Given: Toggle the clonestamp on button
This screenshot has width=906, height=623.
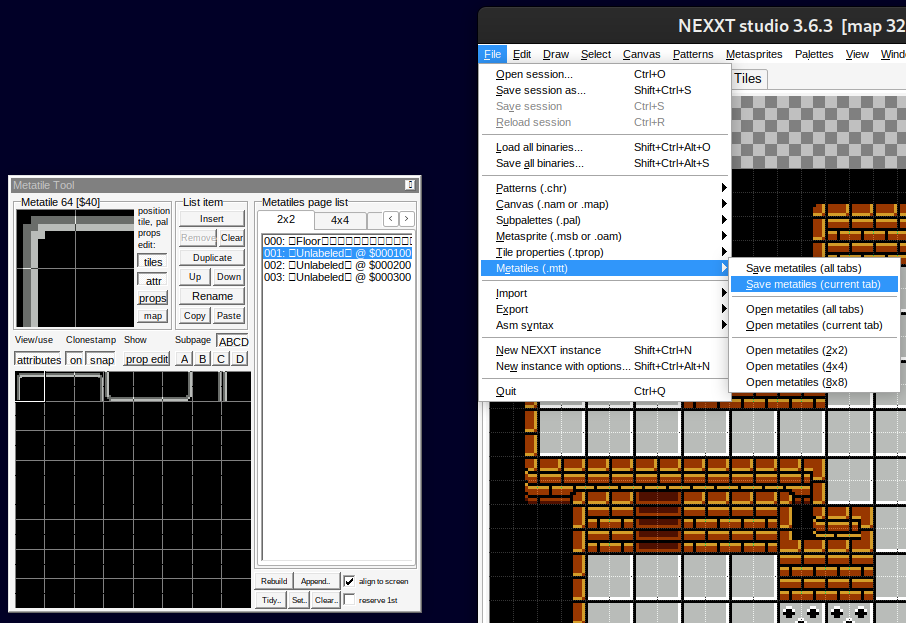Looking at the screenshot, I should pos(76,359).
